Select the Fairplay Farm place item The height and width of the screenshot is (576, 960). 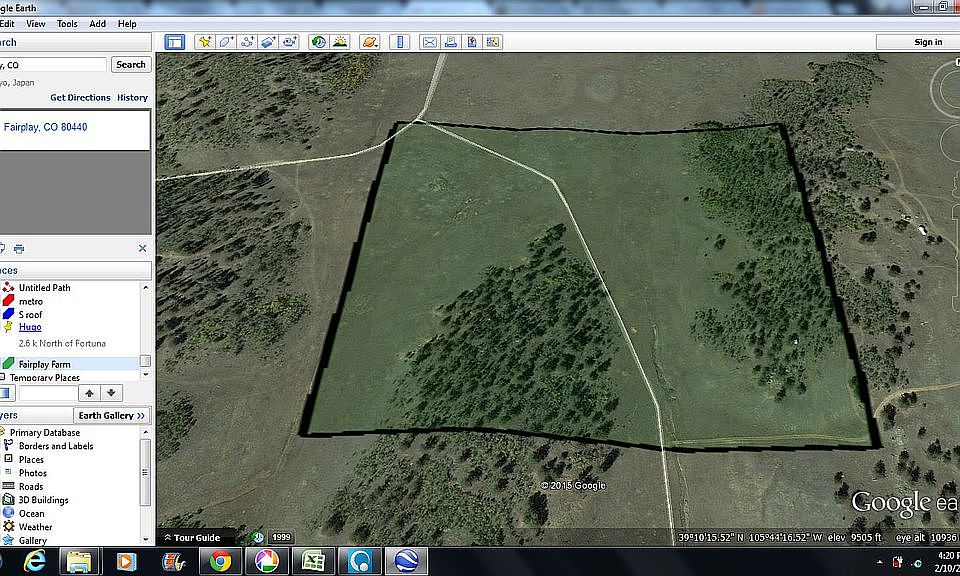pyautogui.click(x=45, y=364)
